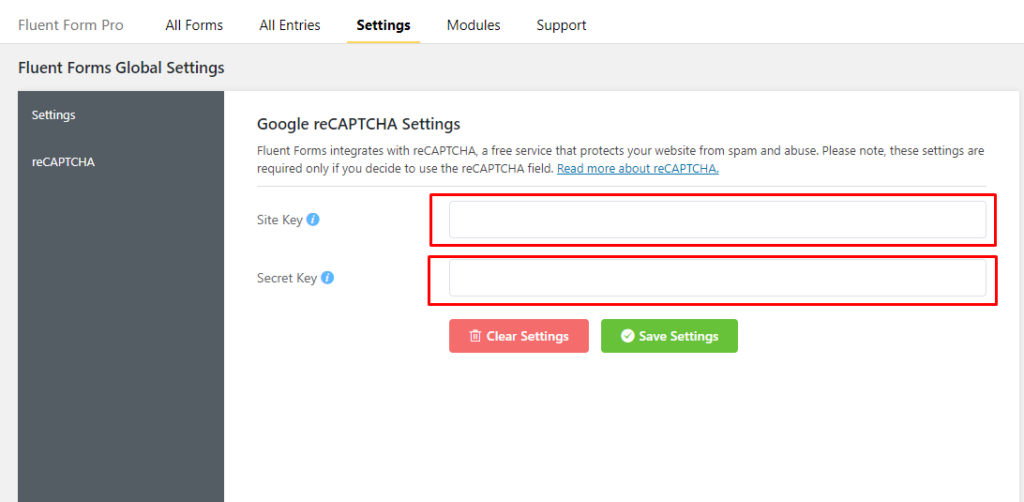Click the Secret Key info icon
Image resolution: width=1024 pixels, height=502 pixels.
328,277
